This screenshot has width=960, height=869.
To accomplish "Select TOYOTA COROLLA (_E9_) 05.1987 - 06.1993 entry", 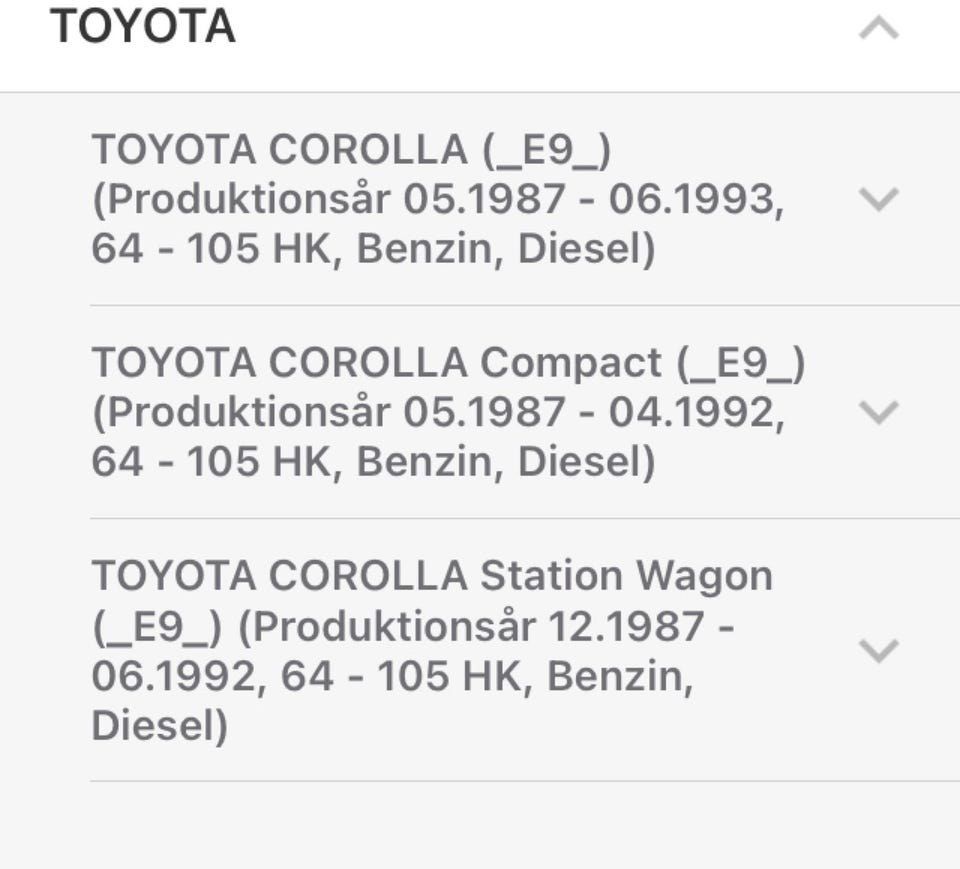I will 438,199.
